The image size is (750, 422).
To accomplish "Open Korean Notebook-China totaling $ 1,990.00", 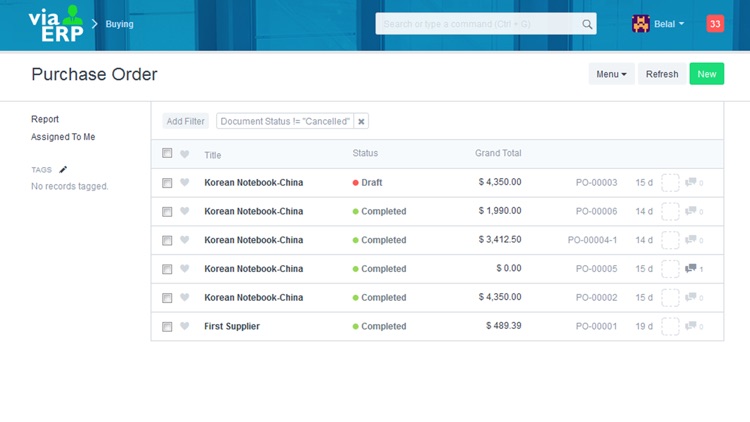I will click(254, 211).
